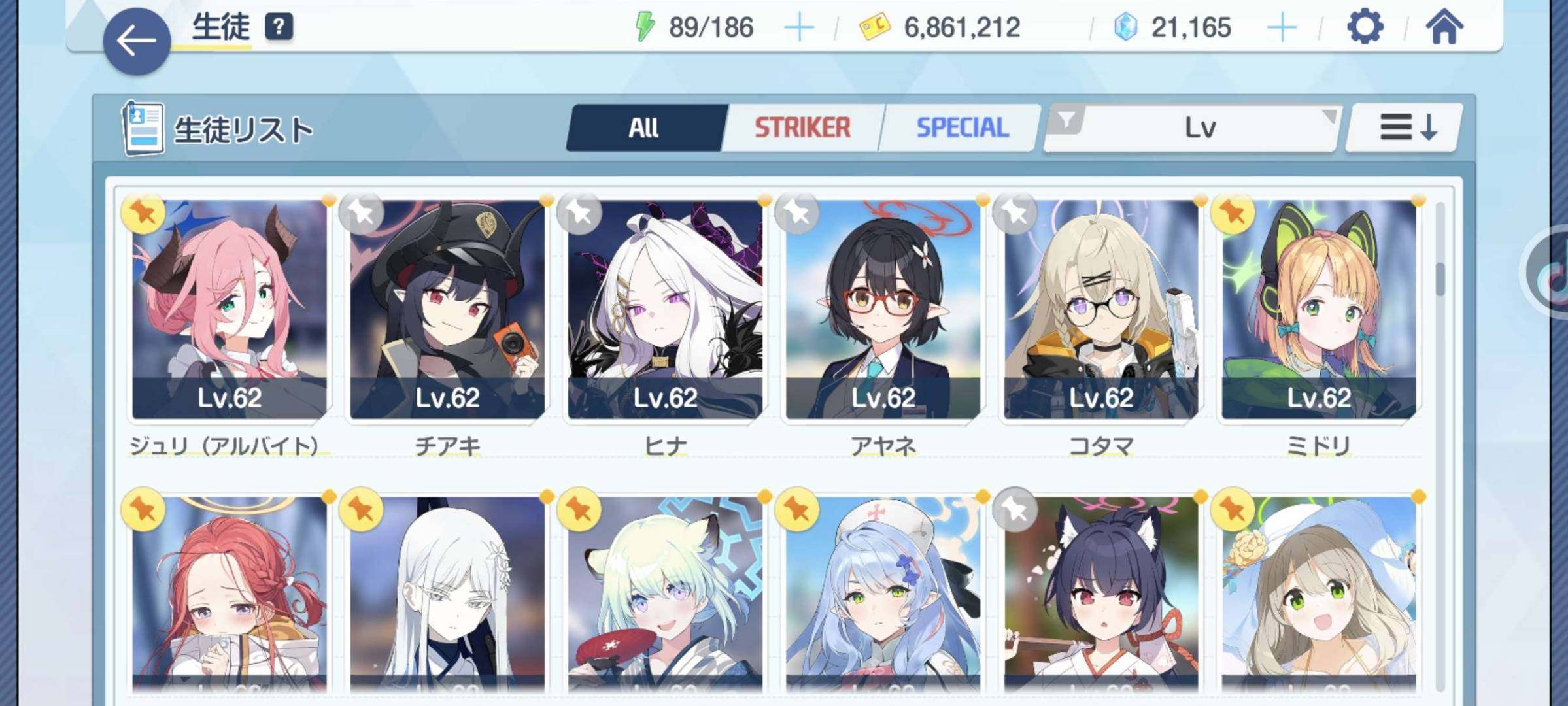Open settings with the gear icon
Image resolution: width=1568 pixels, height=706 pixels.
[x=1365, y=27]
